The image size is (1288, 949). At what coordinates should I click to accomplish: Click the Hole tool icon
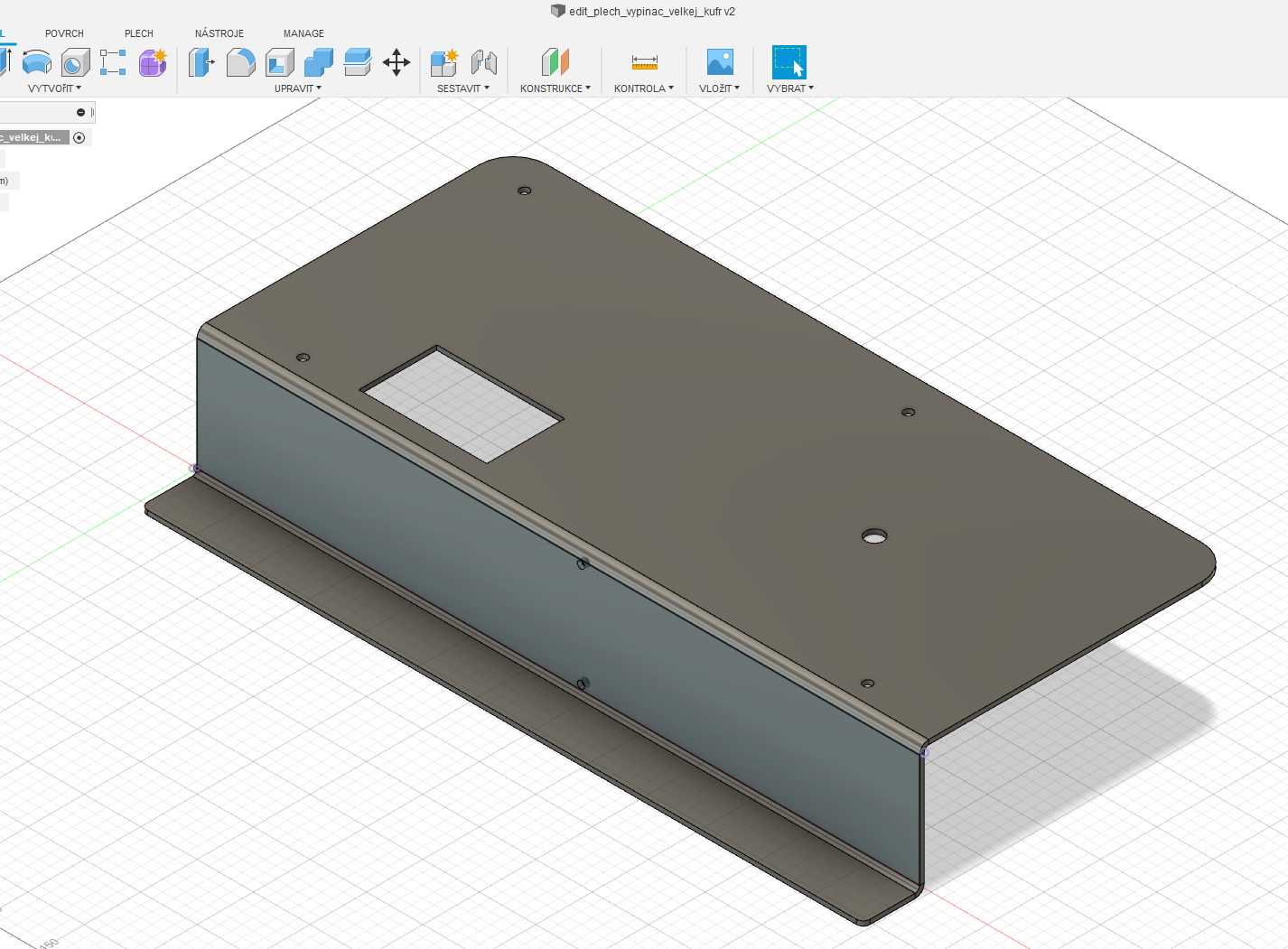point(75,62)
